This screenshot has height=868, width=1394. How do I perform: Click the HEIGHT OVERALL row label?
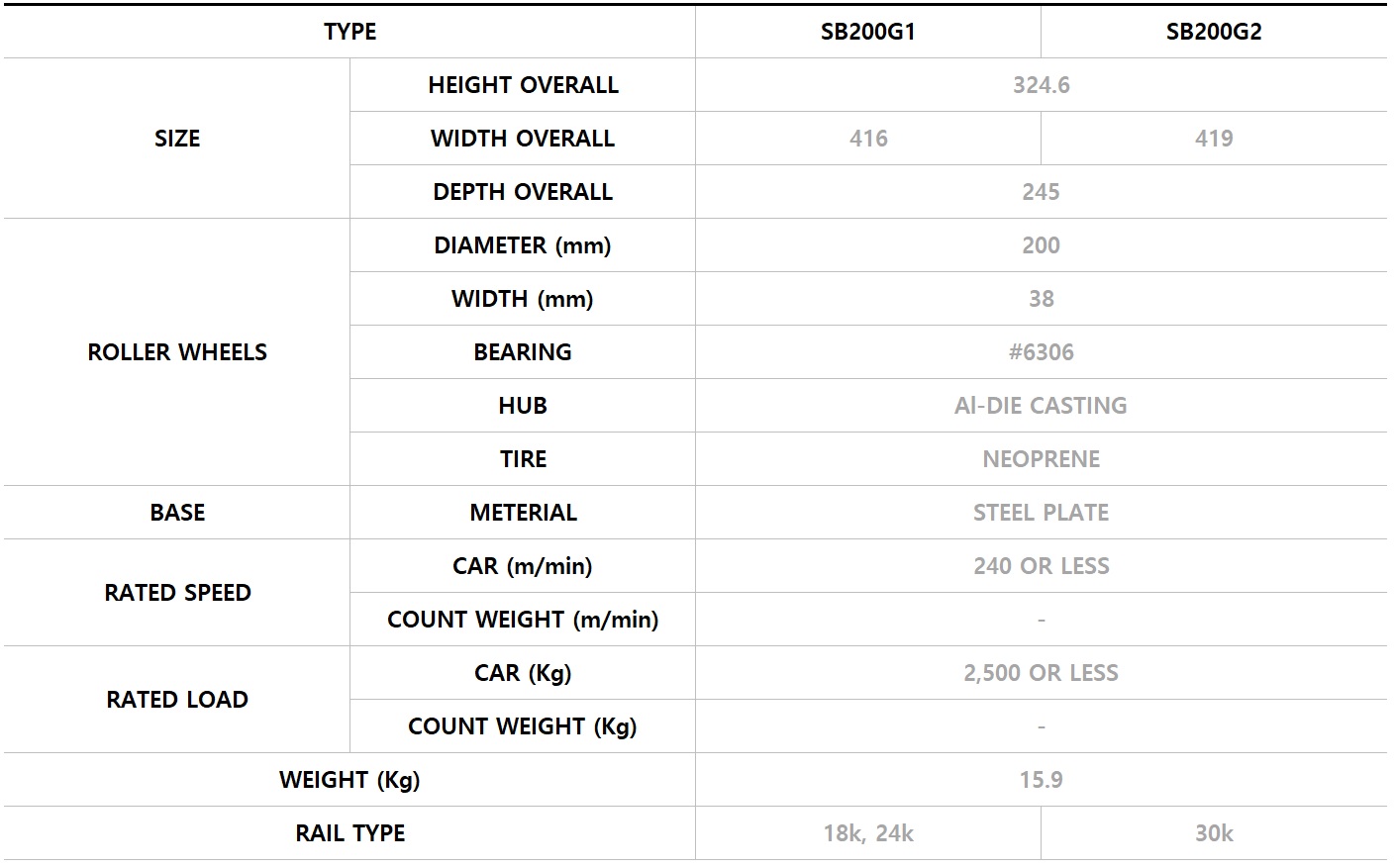523,85
